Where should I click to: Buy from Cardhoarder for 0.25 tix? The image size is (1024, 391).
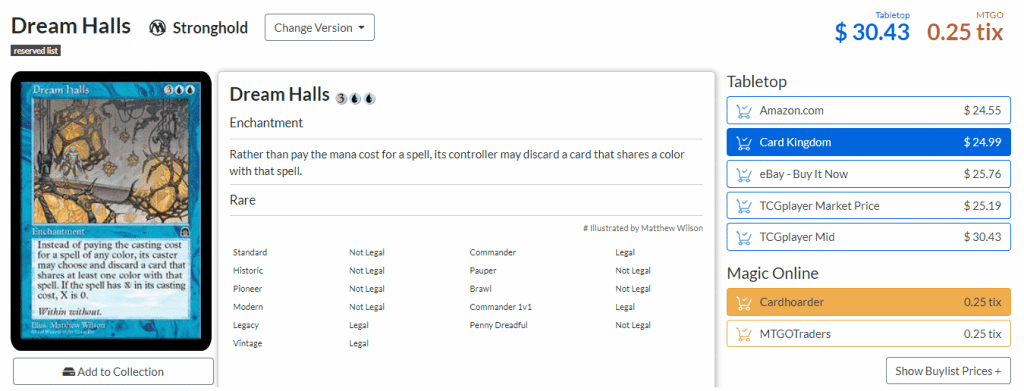click(x=868, y=302)
